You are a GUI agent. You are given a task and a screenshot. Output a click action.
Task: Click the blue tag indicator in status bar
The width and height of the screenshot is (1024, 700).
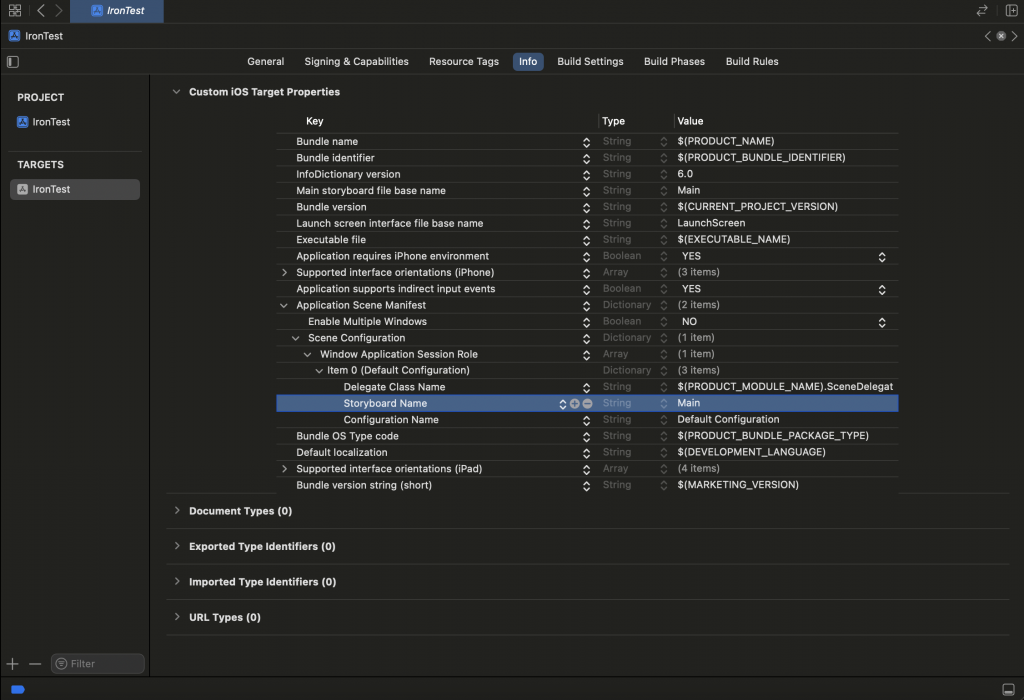point(18,690)
